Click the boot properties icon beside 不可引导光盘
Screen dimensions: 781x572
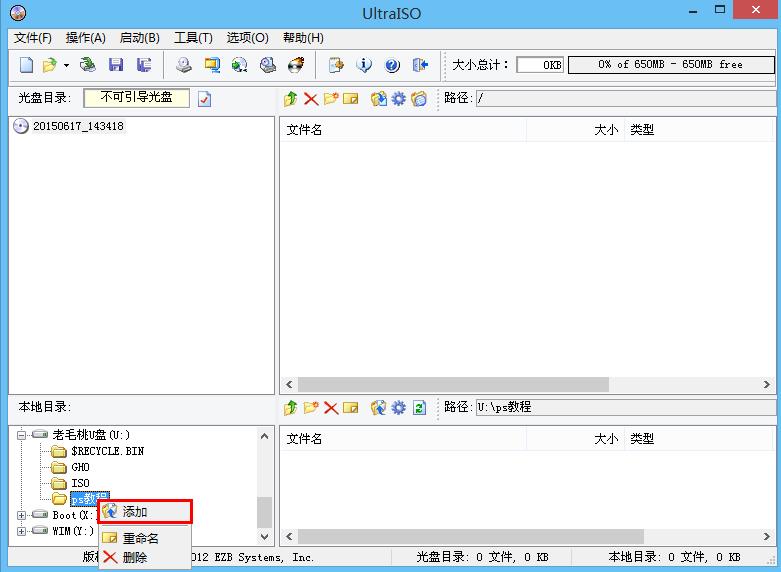(x=204, y=99)
